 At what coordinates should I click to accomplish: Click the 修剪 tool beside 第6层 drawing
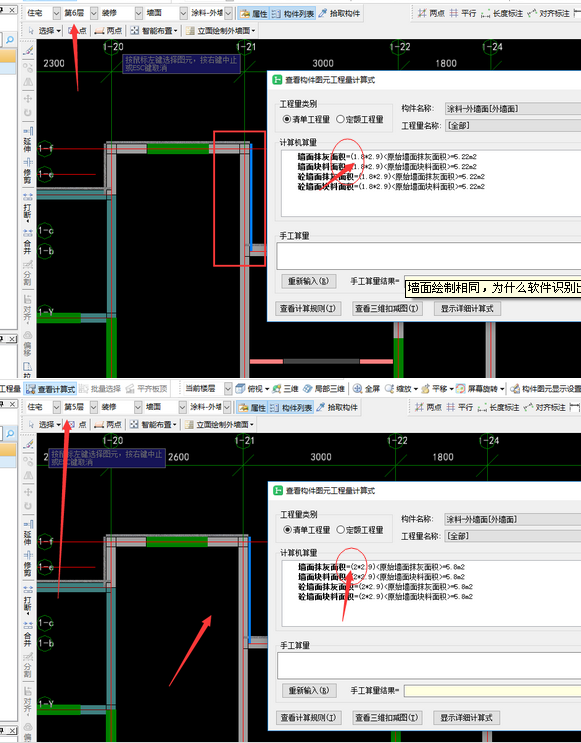[28, 171]
